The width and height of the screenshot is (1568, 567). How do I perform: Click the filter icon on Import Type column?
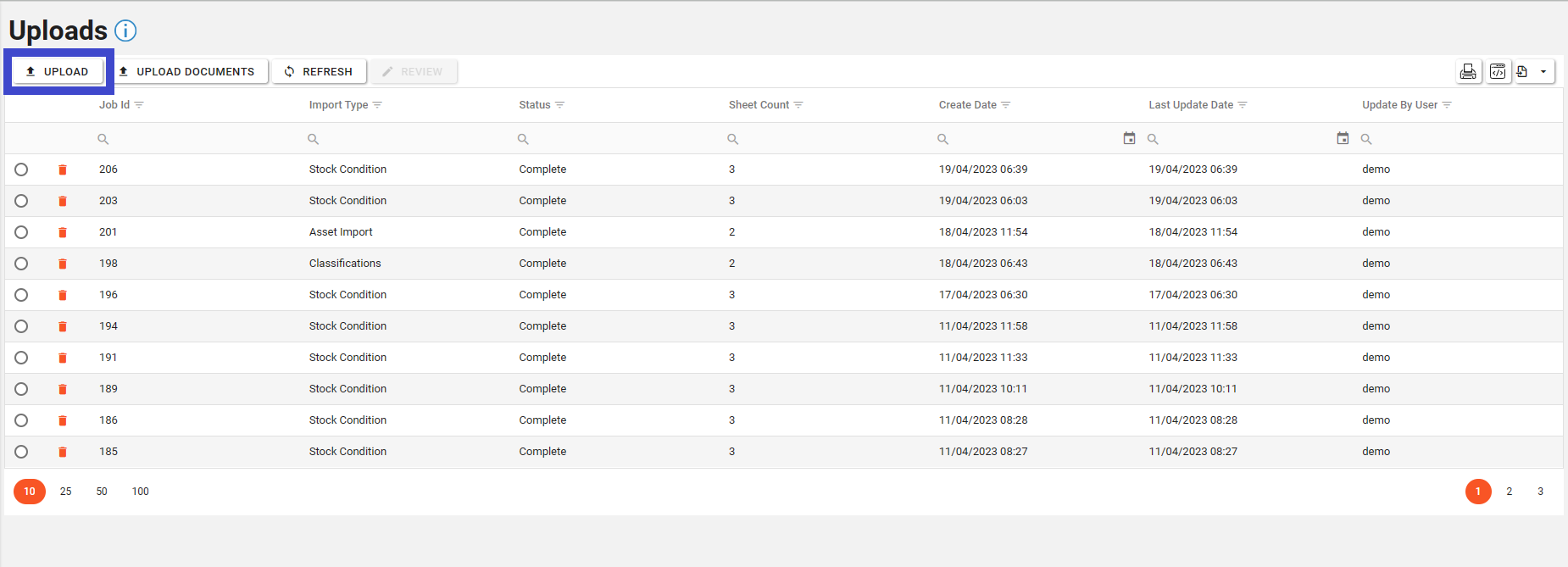[x=377, y=105]
